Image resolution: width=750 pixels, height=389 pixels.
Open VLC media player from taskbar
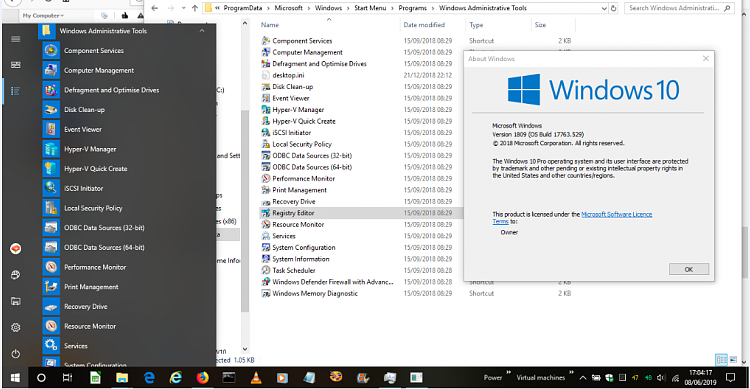click(256, 378)
